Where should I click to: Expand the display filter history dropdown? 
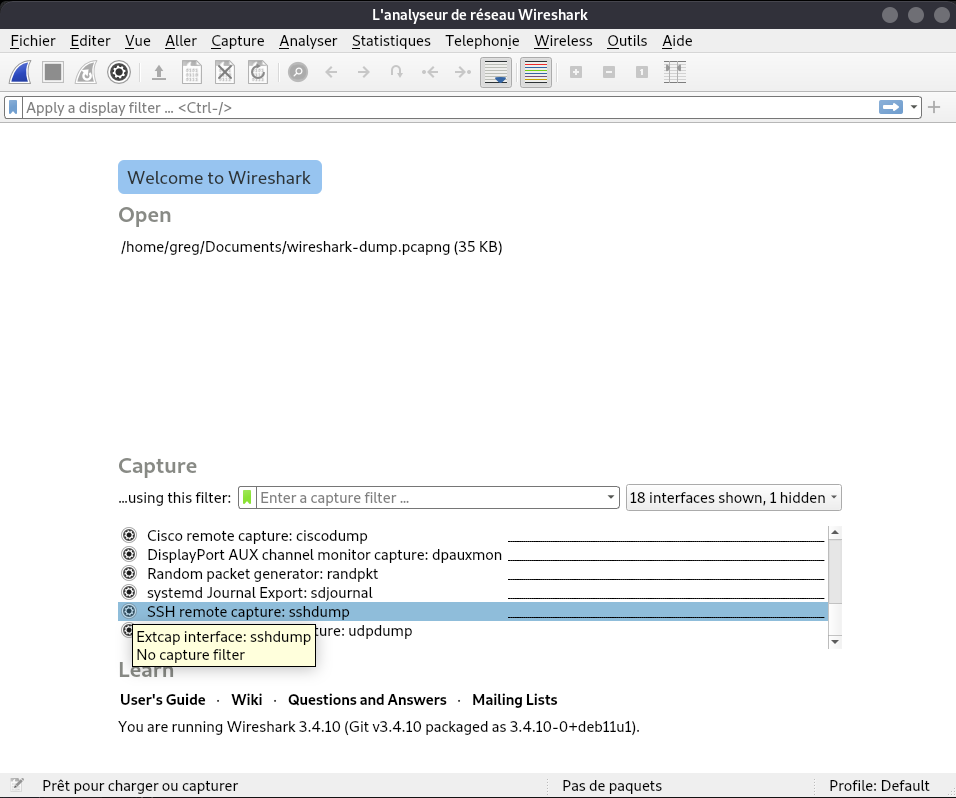pos(913,107)
